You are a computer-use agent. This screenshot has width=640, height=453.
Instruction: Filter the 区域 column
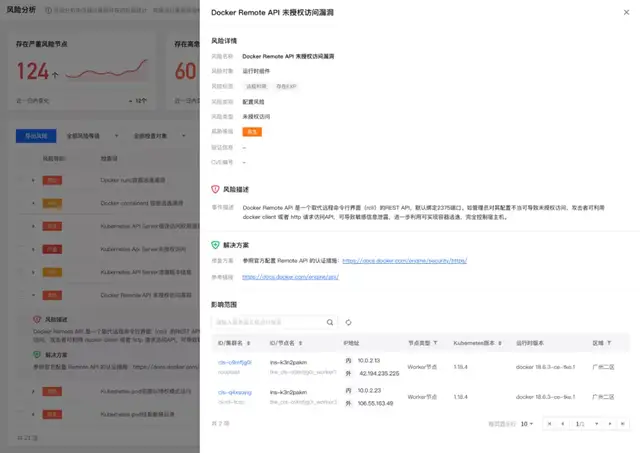607,342
